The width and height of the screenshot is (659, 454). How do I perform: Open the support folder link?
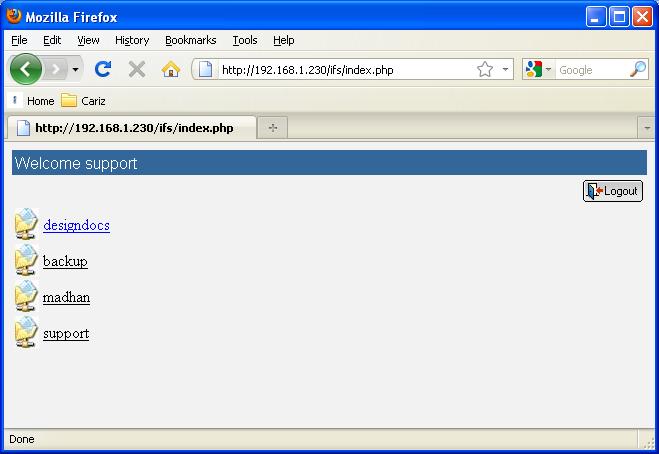tap(66, 334)
